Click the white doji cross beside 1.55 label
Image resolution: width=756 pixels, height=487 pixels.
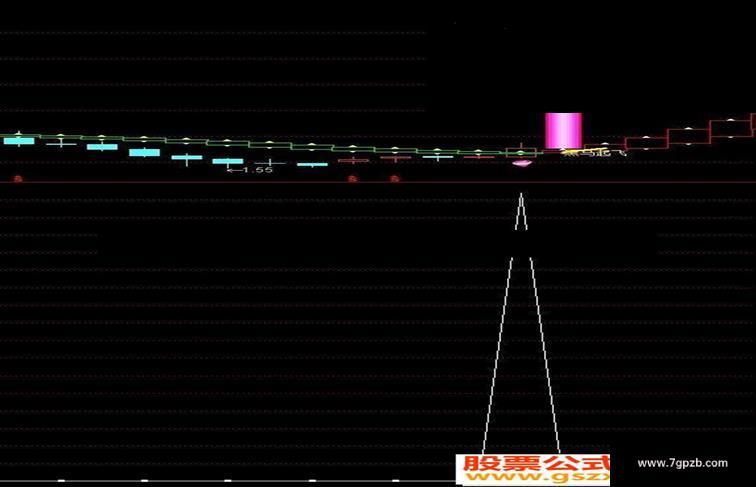pyautogui.click(x=270, y=162)
